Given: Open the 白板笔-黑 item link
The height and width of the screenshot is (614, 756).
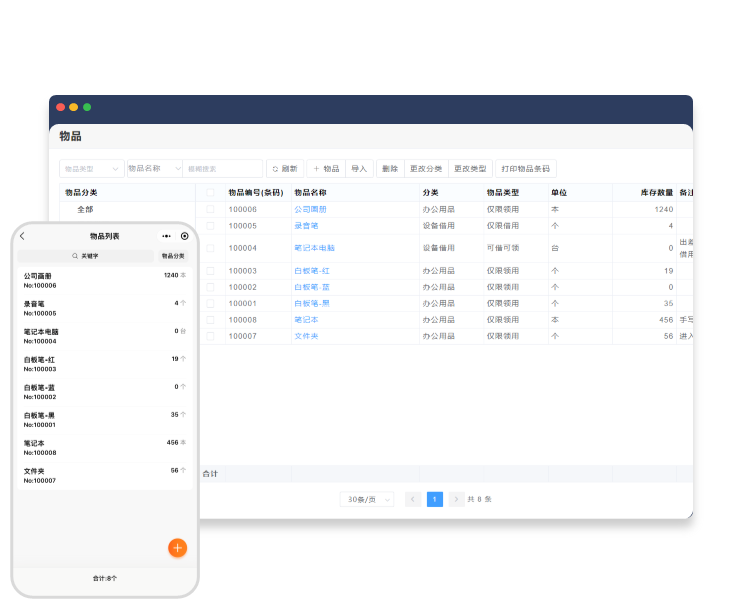Looking at the screenshot, I should pos(312,304).
